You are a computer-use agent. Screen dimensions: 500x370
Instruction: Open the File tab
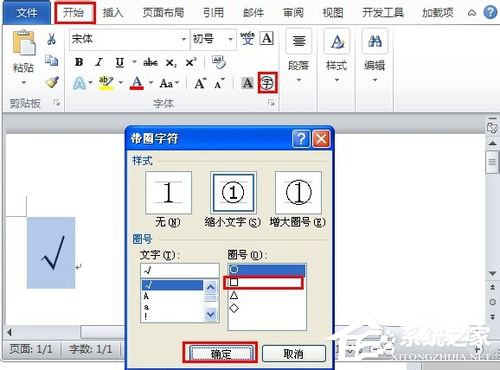pos(27,13)
